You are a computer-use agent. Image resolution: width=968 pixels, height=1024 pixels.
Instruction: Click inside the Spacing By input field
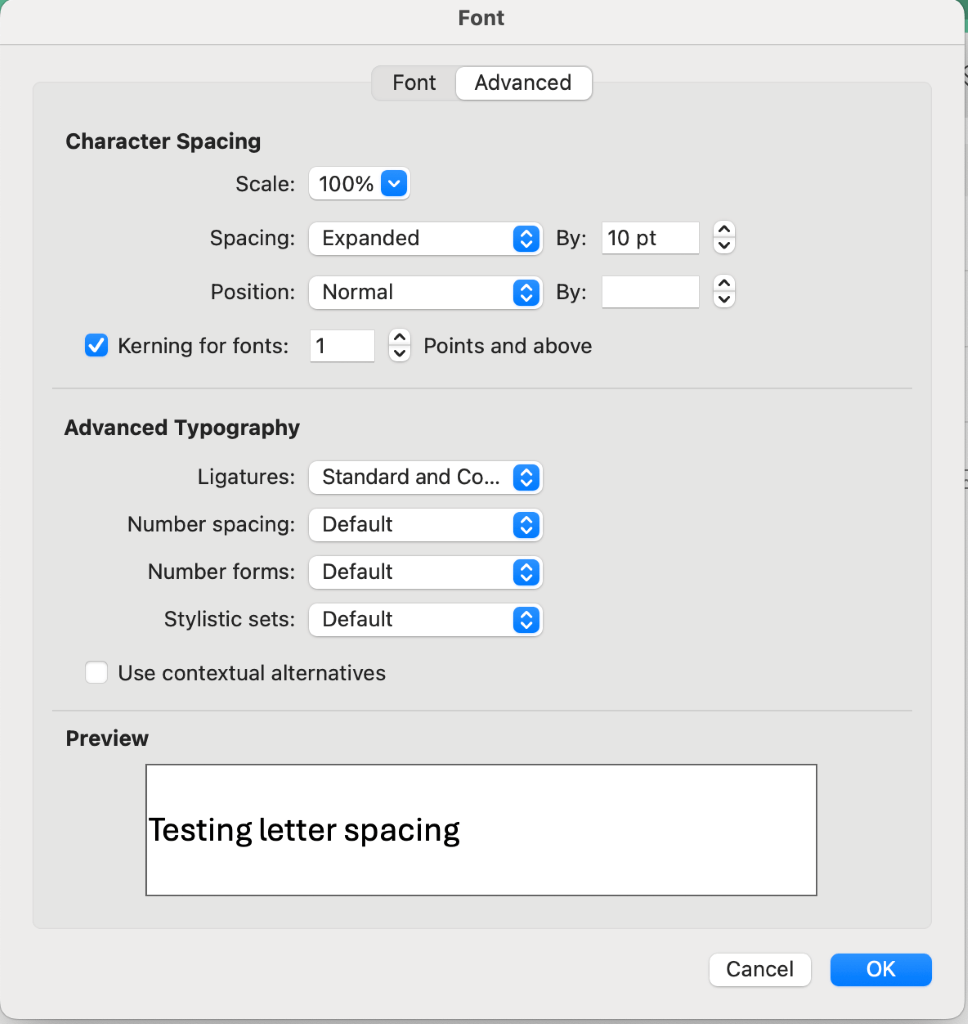(650, 238)
